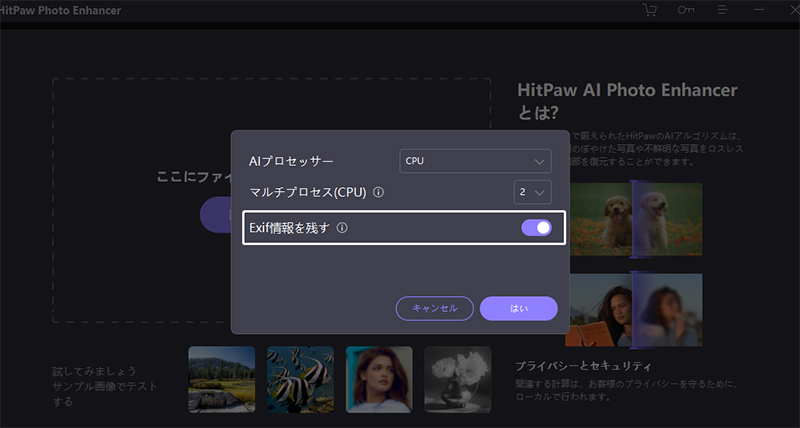Click the 試してみましょう サンプル画像でテストする text
The height and width of the screenshot is (428, 800).
[105, 386]
